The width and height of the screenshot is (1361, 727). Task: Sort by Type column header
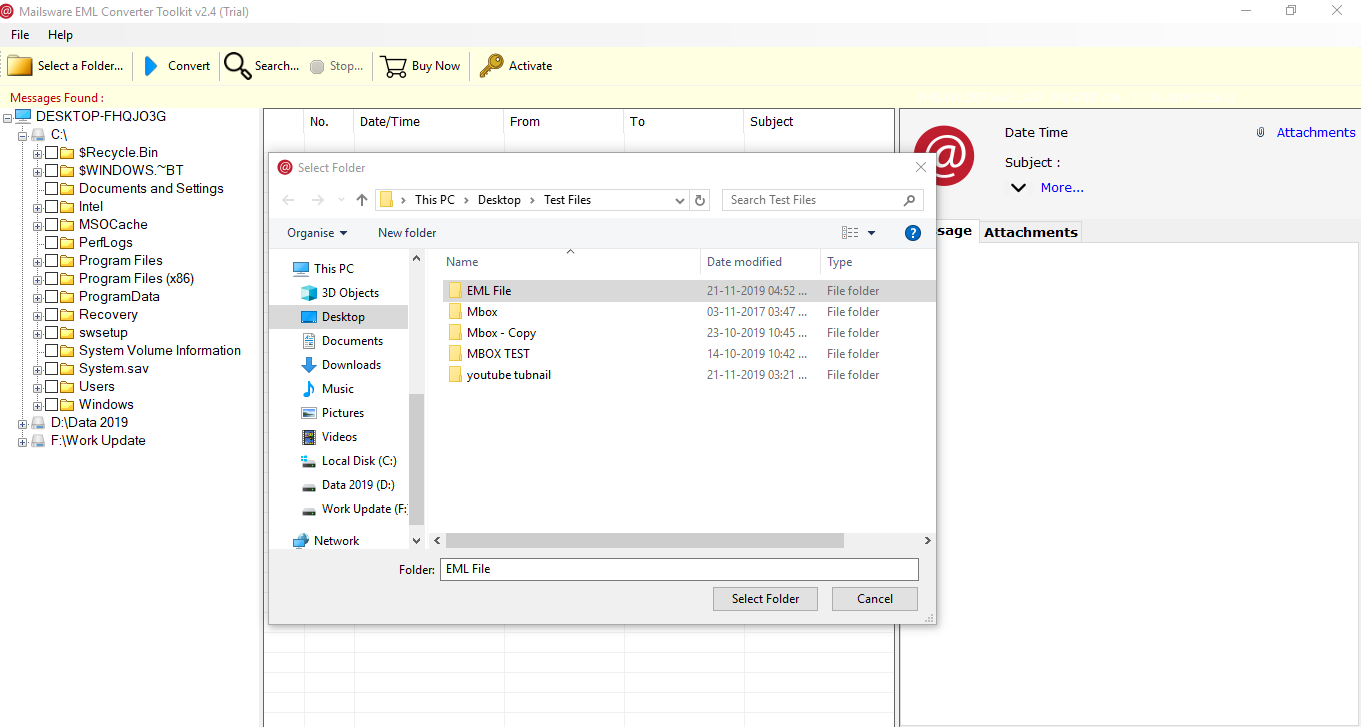click(x=877, y=262)
